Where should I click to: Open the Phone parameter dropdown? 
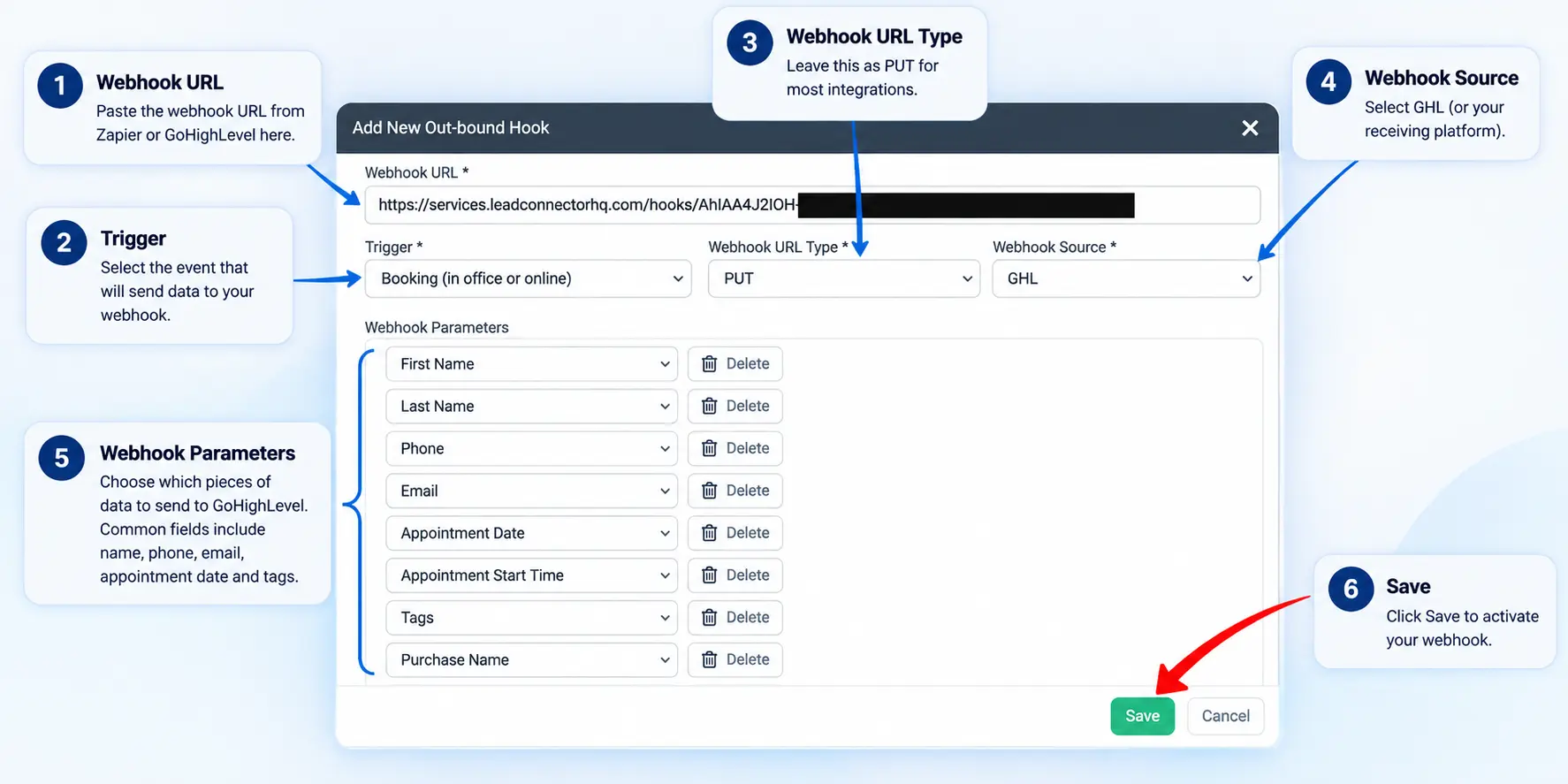pos(532,449)
